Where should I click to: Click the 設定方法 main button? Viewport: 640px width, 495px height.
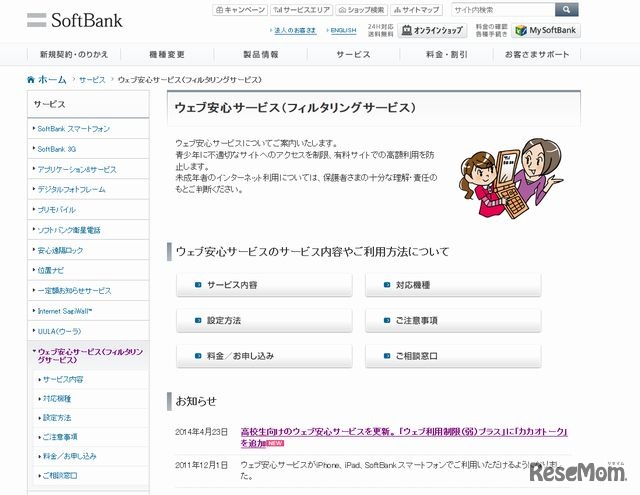(264, 320)
